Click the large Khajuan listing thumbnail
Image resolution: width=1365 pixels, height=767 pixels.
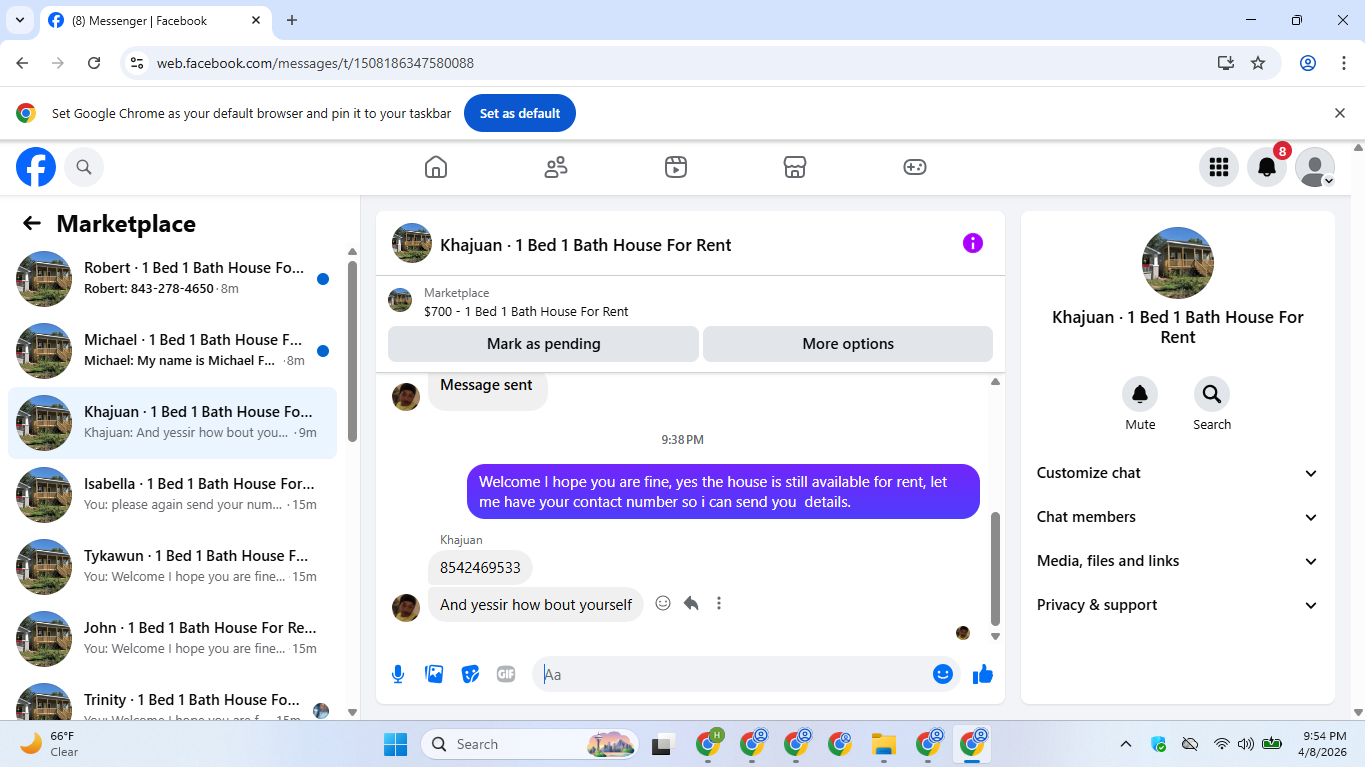coord(1178,263)
